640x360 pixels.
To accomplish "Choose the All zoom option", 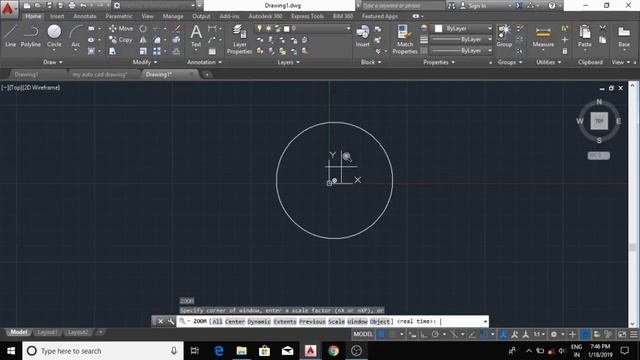I will [217, 322].
